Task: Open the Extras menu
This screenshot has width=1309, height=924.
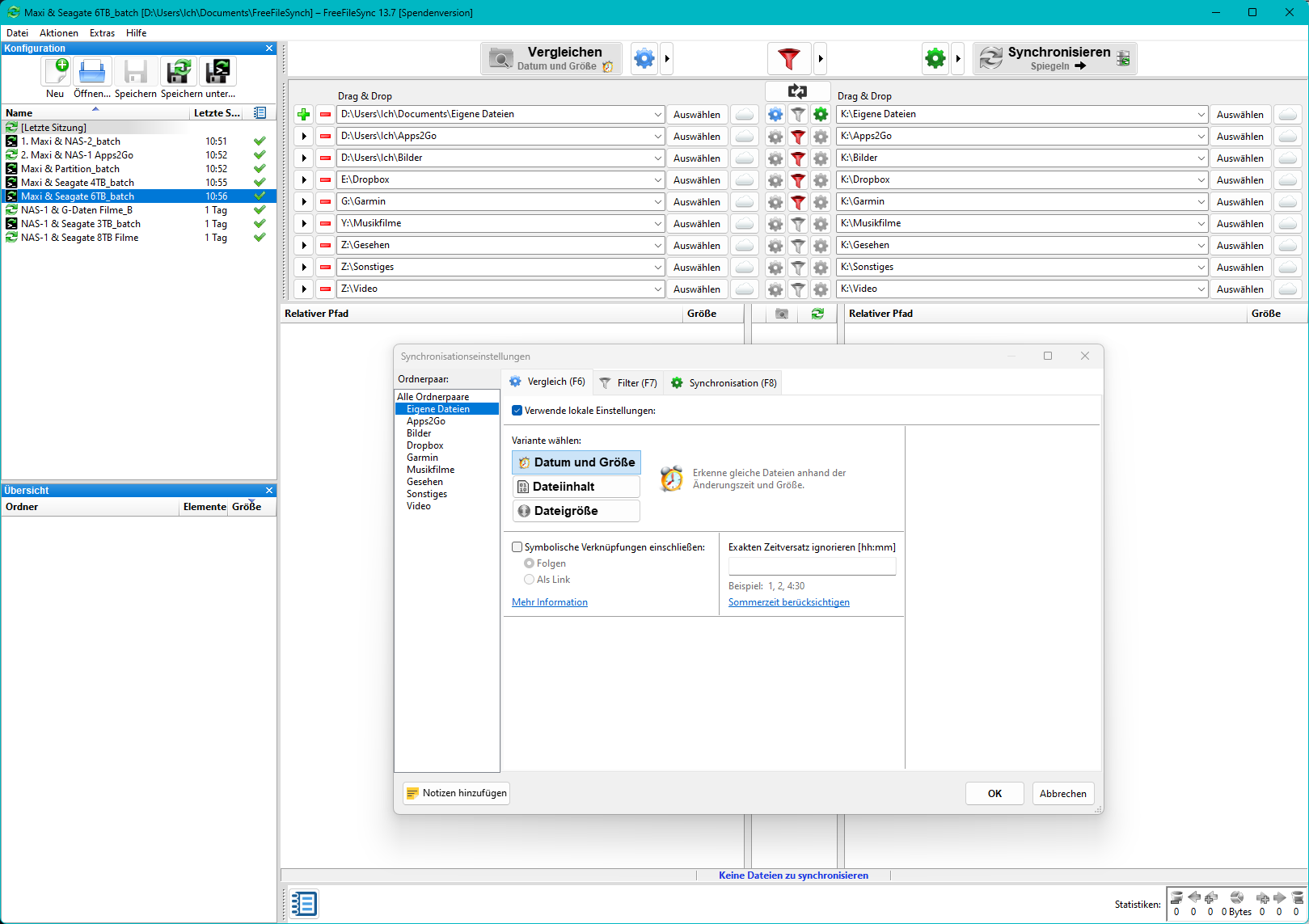Action: point(102,33)
